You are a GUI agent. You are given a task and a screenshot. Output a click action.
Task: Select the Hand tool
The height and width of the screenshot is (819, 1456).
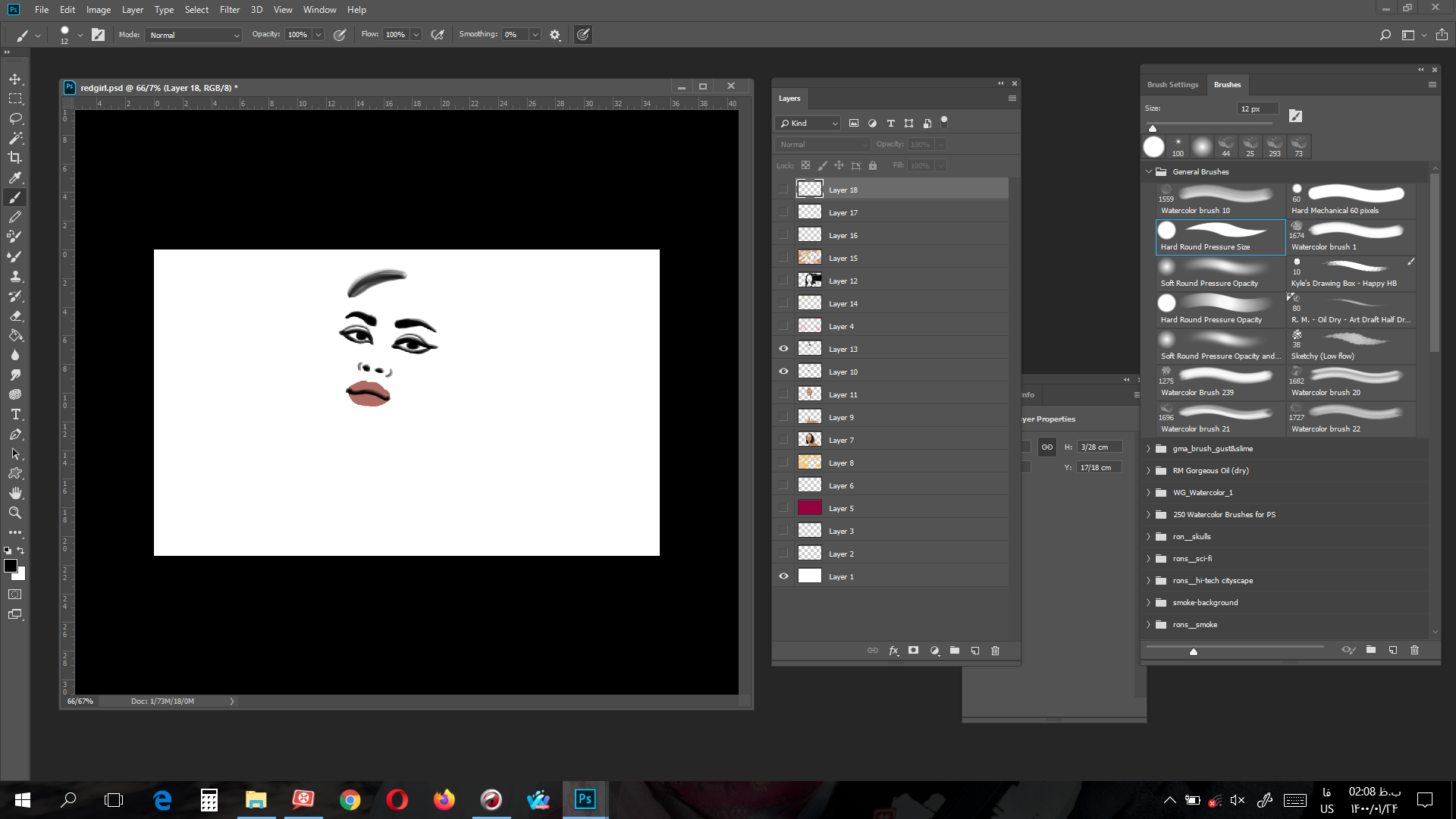pos(15,493)
